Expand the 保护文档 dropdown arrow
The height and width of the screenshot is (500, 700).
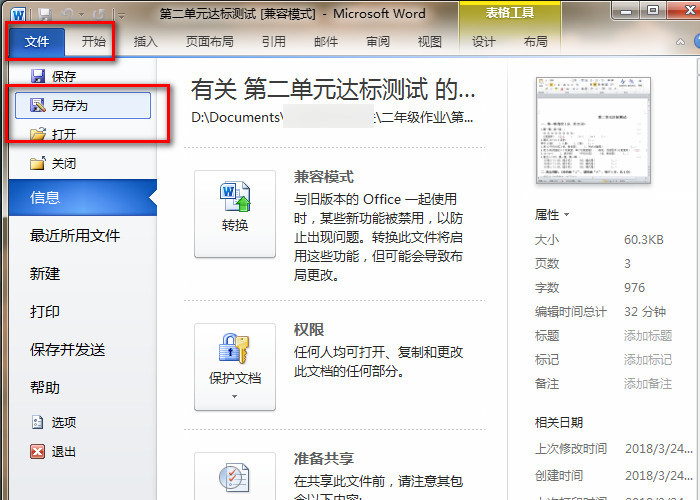click(234, 396)
